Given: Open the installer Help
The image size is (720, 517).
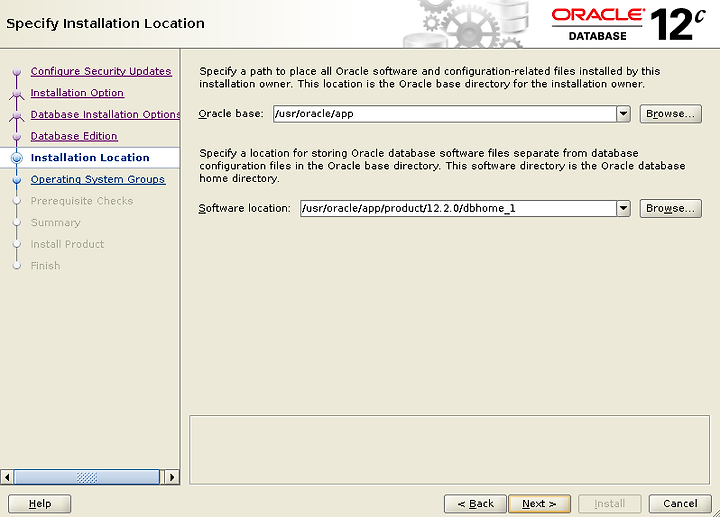Looking at the screenshot, I should 39,504.
